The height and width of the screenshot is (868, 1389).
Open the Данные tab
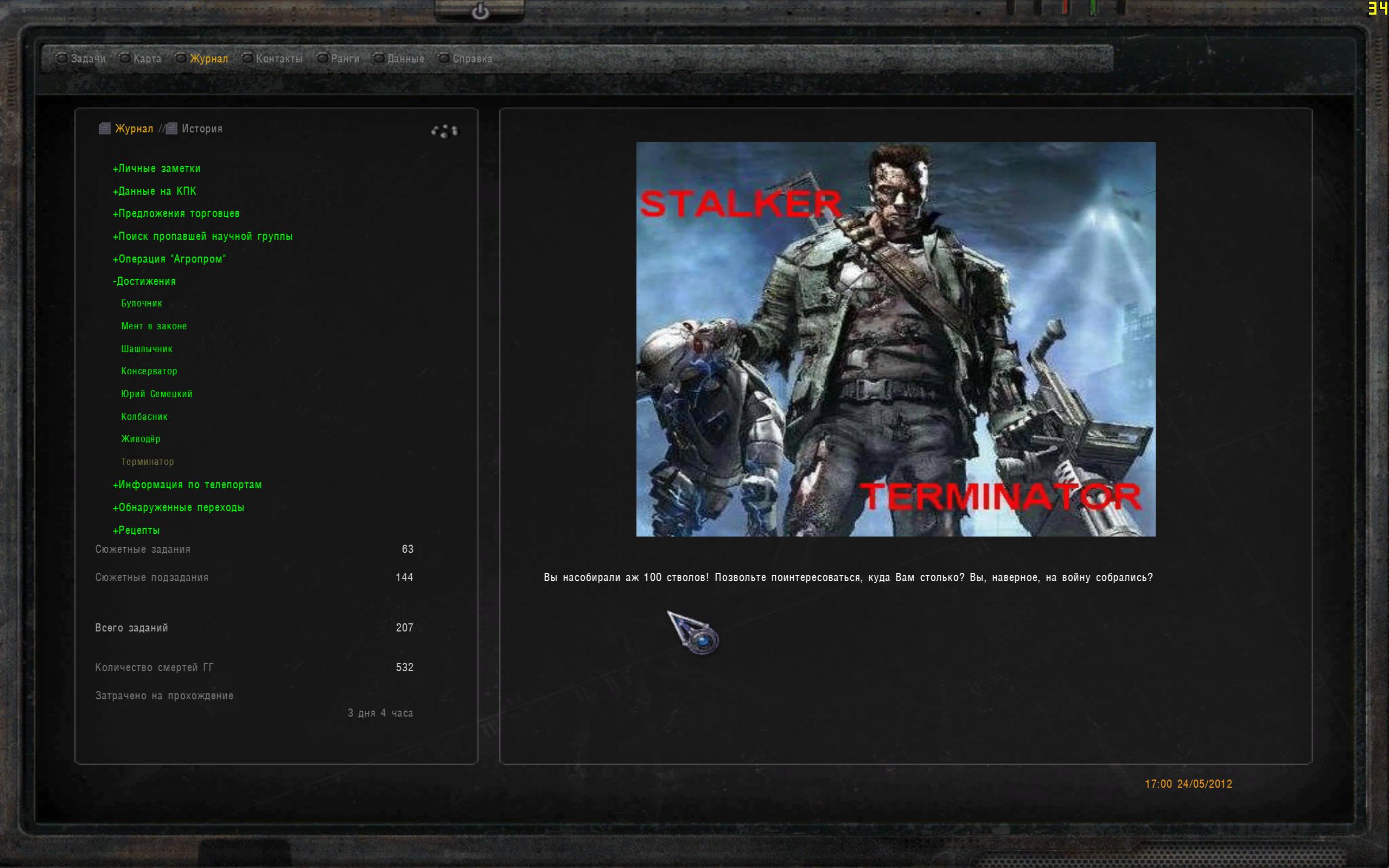click(x=406, y=59)
